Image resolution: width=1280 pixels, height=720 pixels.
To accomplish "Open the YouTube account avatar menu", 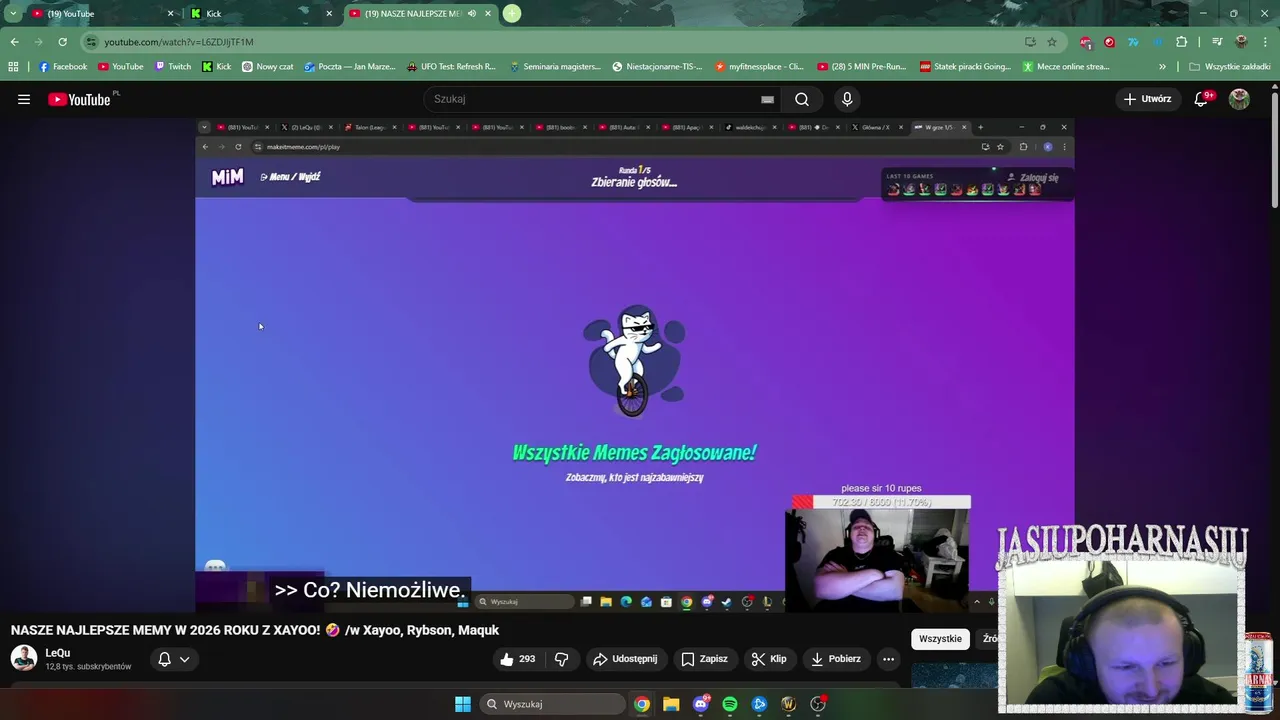I will (1239, 99).
